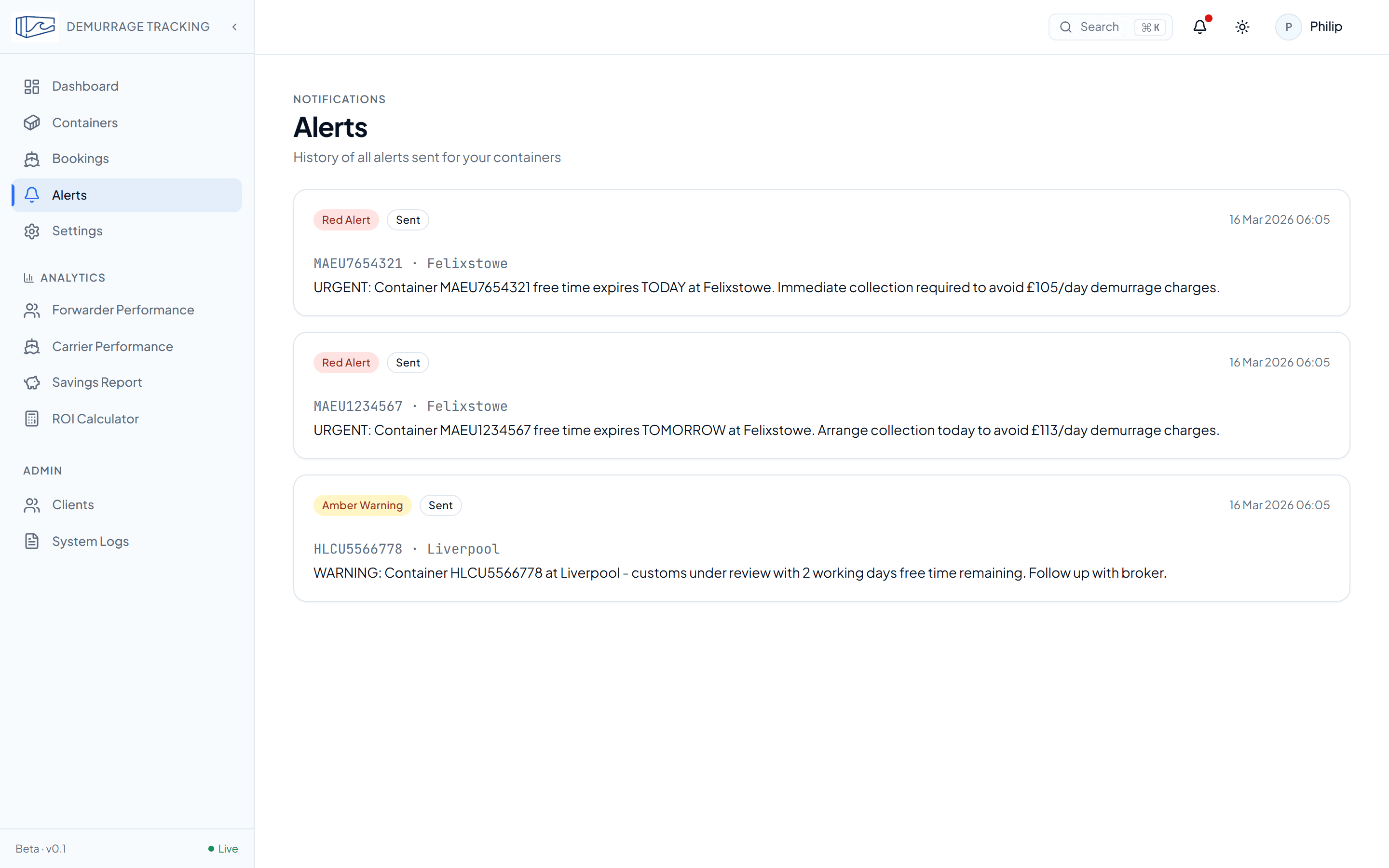The image size is (1389, 868).
Task: Toggle light/dark theme with sun icon
Action: [1242, 27]
